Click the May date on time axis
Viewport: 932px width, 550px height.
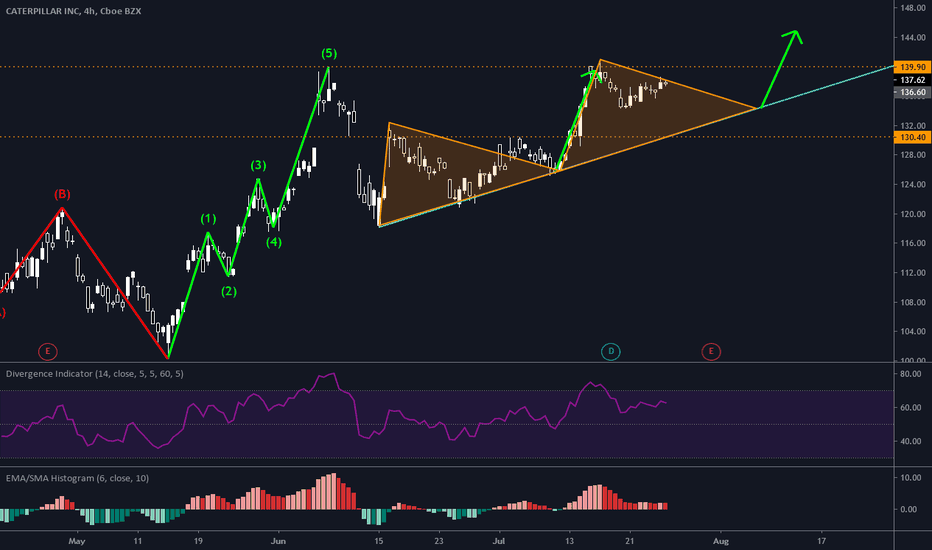tap(77, 541)
